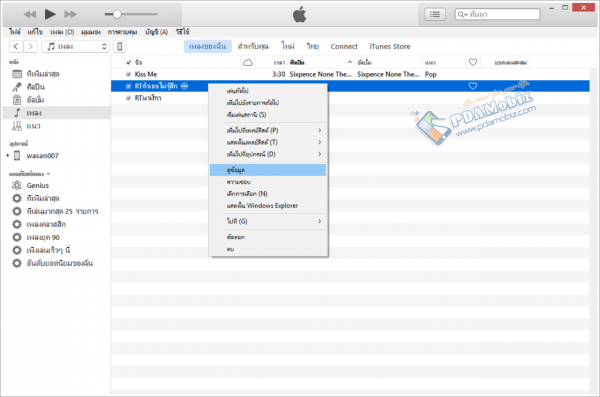600x397 pixels.
Task: Open the แก้ไข (Edit) menu
Action: [35, 32]
